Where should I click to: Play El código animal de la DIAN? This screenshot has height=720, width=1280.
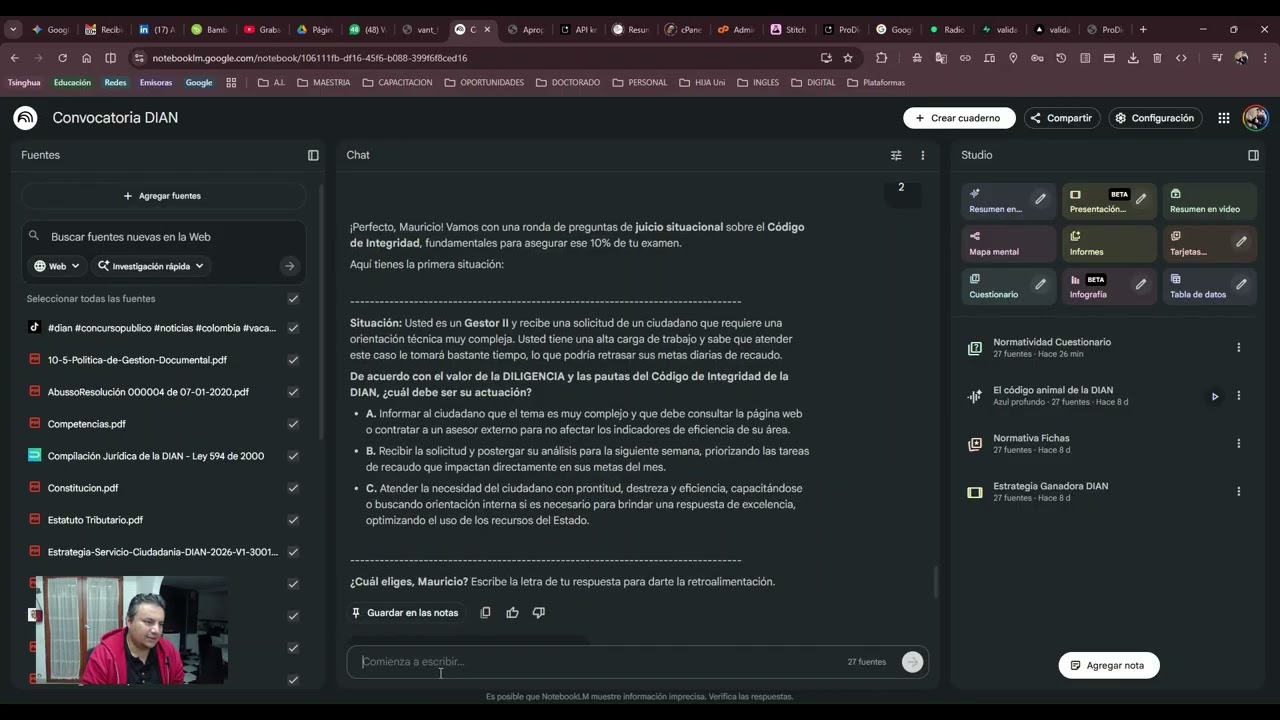tap(1215, 396)
